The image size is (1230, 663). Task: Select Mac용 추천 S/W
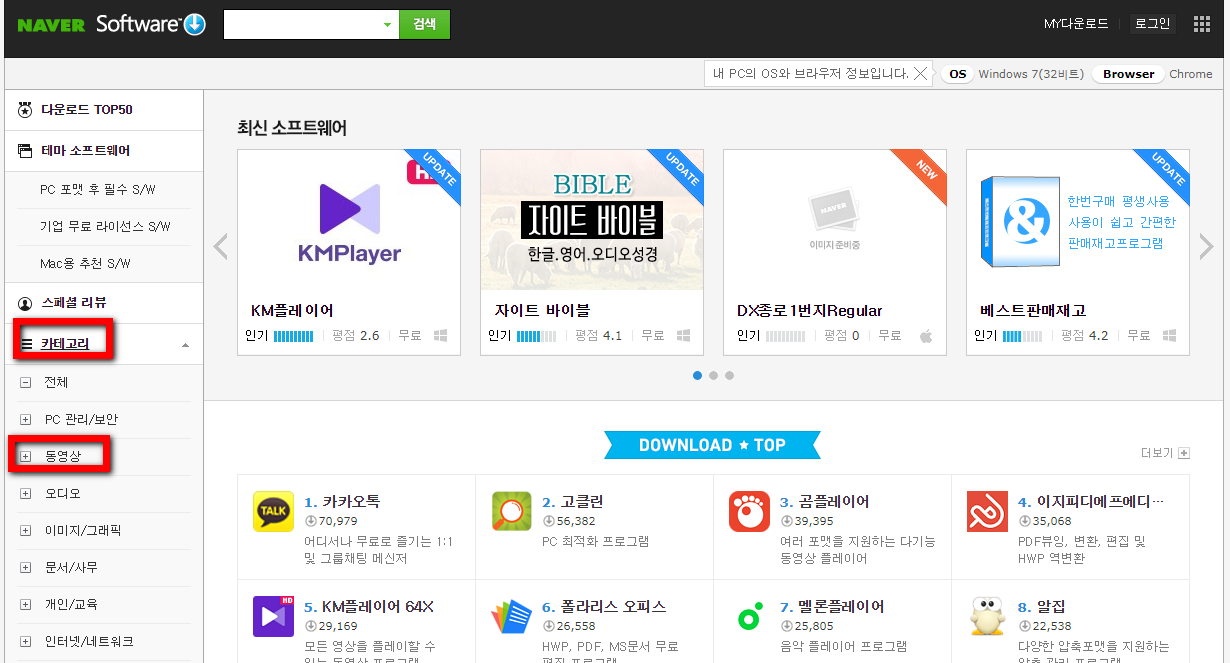[86, 264]
